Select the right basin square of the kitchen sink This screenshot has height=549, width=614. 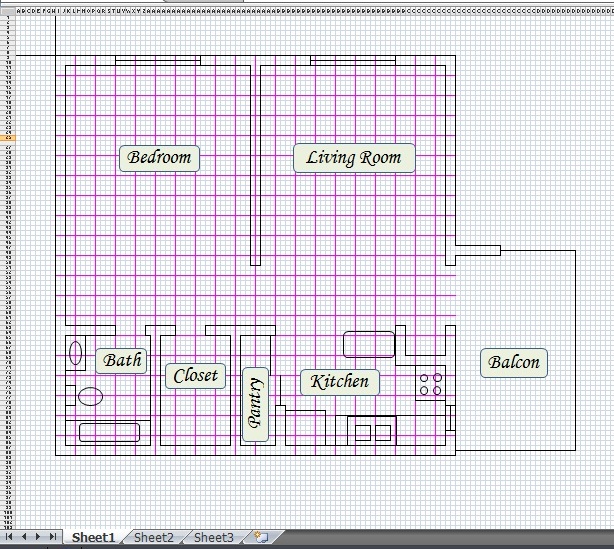[383, 433]
